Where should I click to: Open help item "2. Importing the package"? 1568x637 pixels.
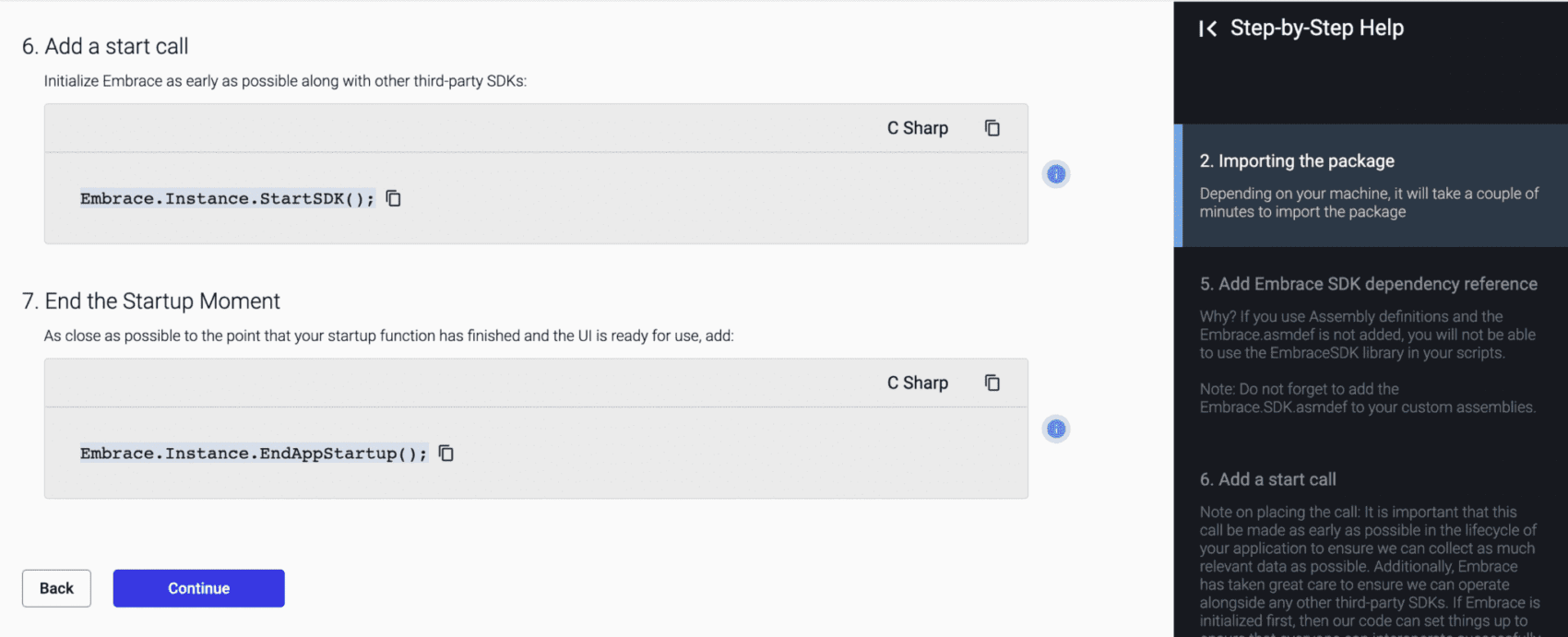click(1297, 161)
